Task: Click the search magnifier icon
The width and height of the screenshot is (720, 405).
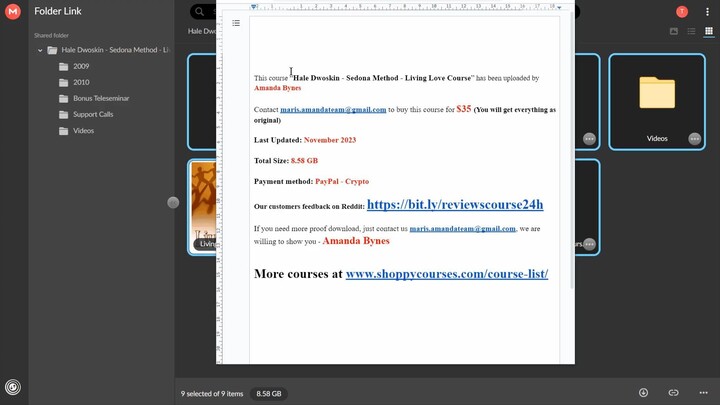Action: coord(200,12)
